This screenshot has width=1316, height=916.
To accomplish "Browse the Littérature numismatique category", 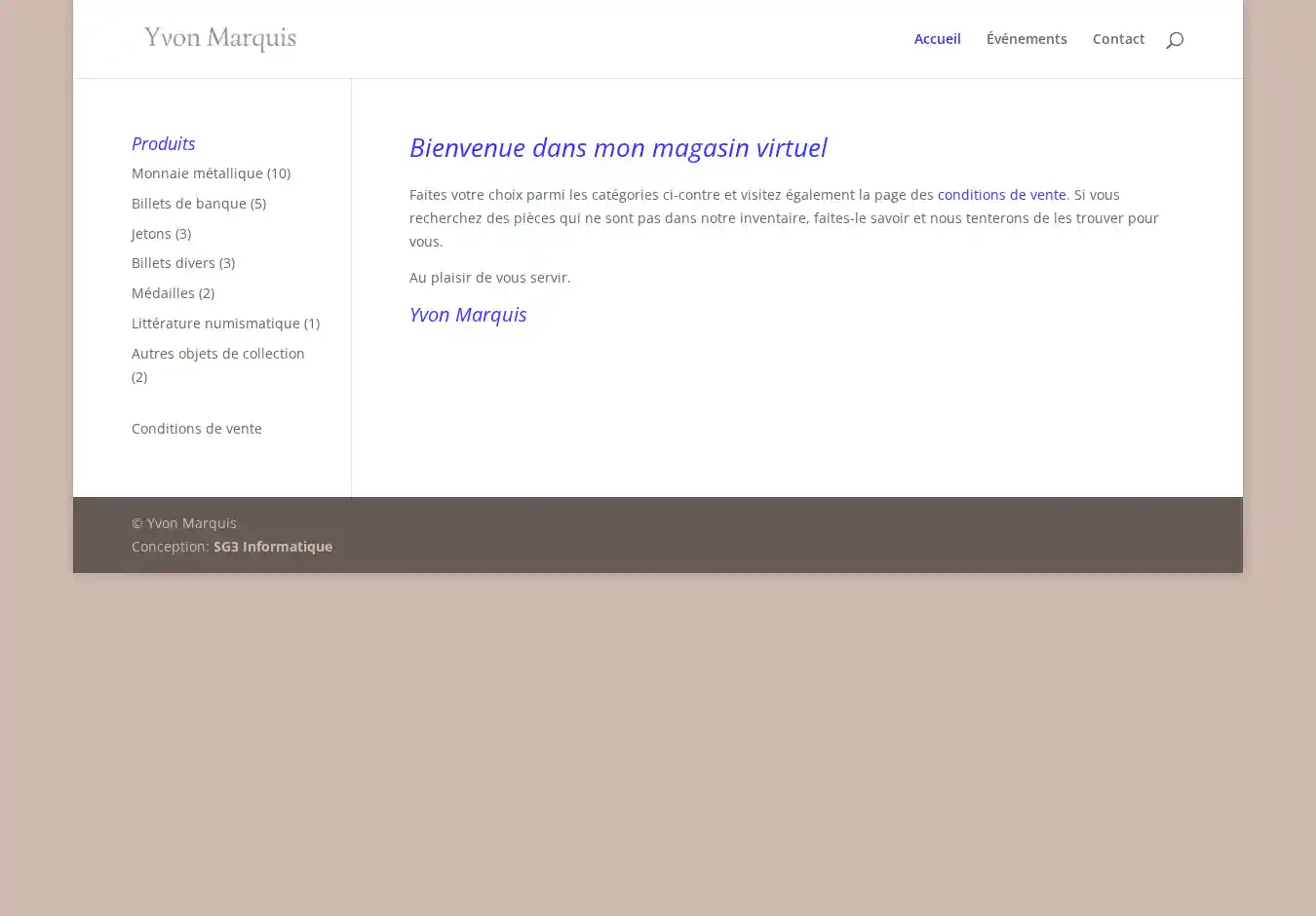I will pyautogui.click(x=215, y=324).
